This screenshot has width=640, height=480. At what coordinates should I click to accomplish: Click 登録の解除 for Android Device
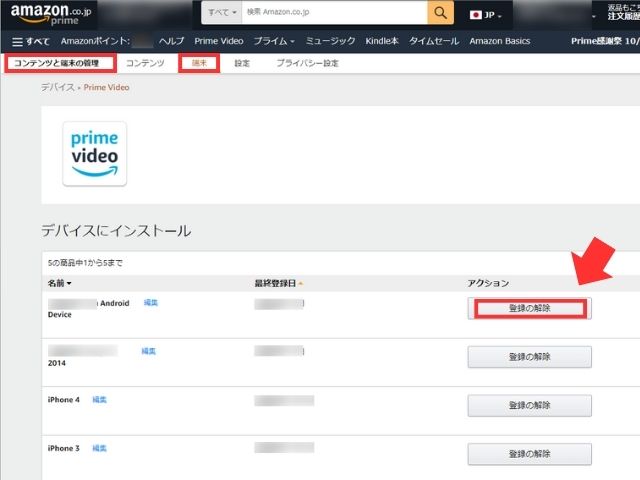pos(530,308)
